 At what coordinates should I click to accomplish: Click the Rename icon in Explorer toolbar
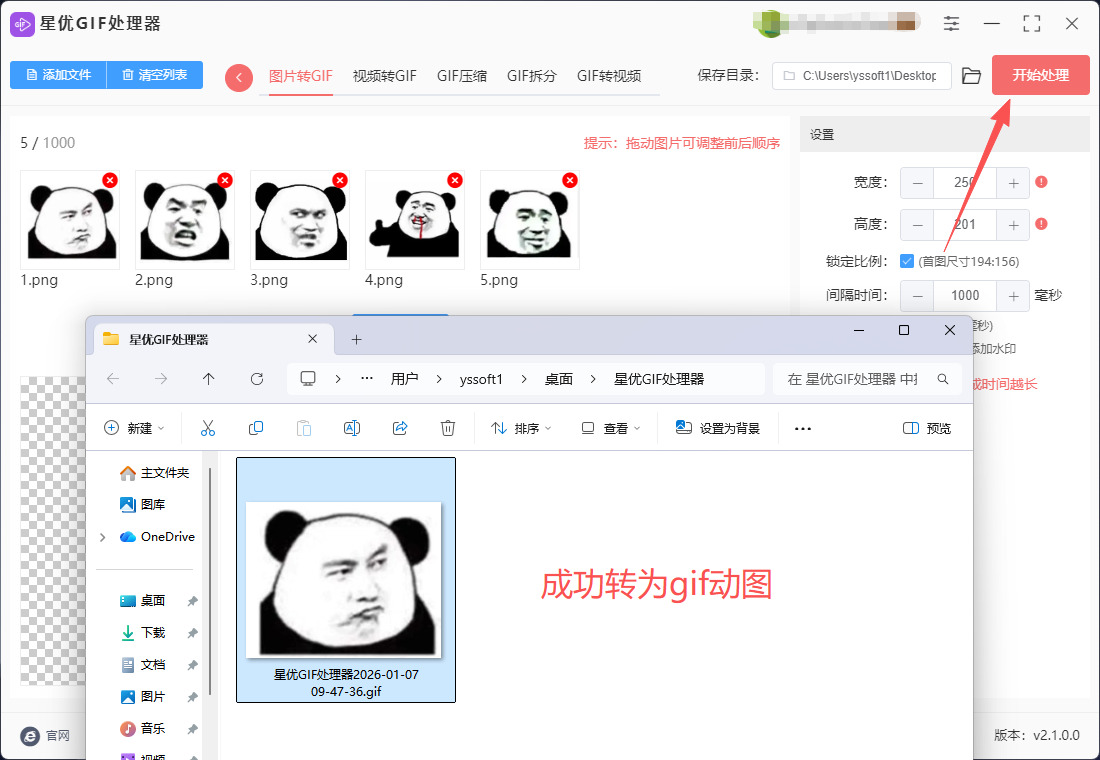click(x=351, y=428)
